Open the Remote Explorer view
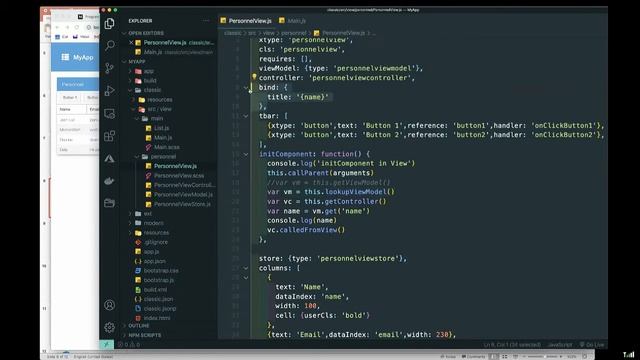The image size is (640, 360). coord(109,113)
